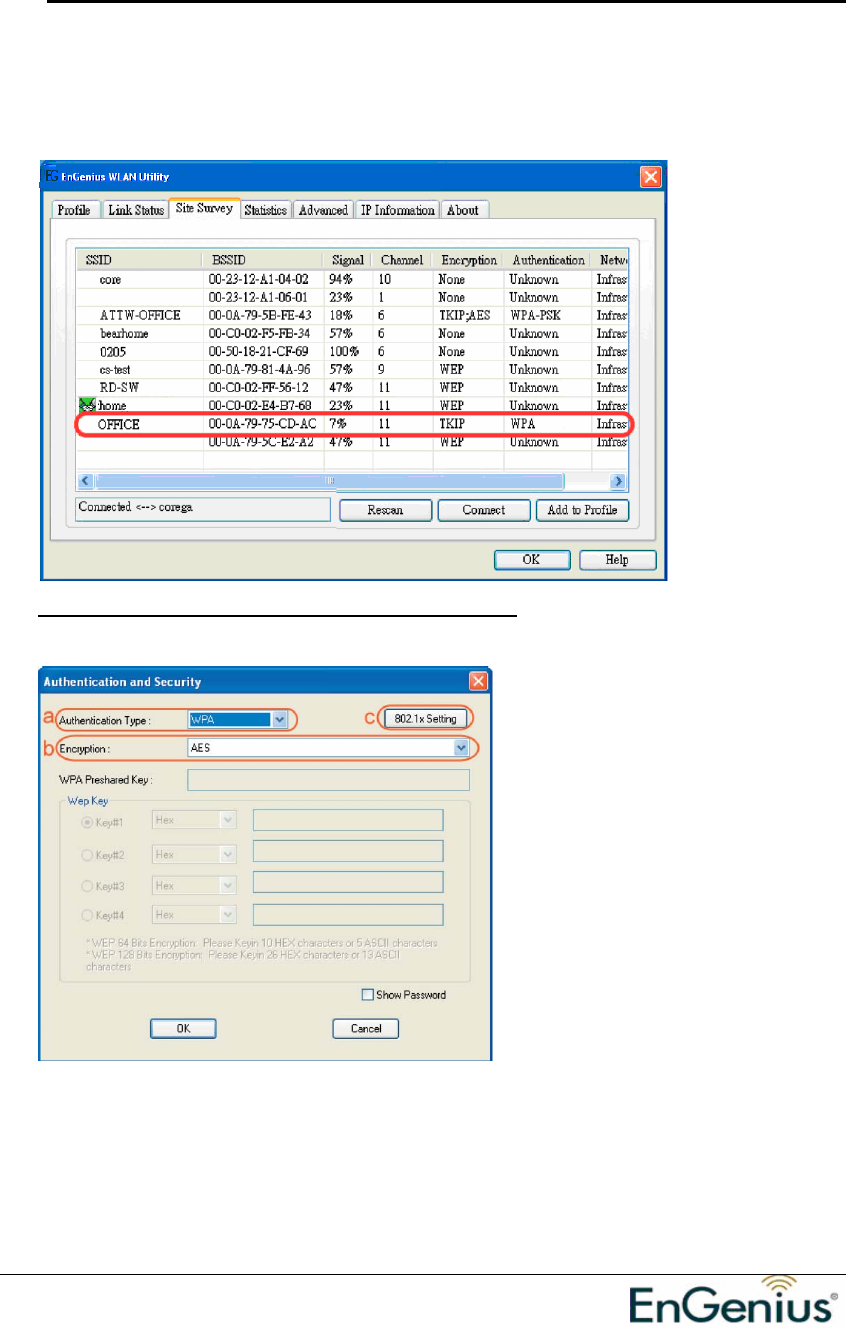
Task: Sort by the SSID column header
Action: 139,260
